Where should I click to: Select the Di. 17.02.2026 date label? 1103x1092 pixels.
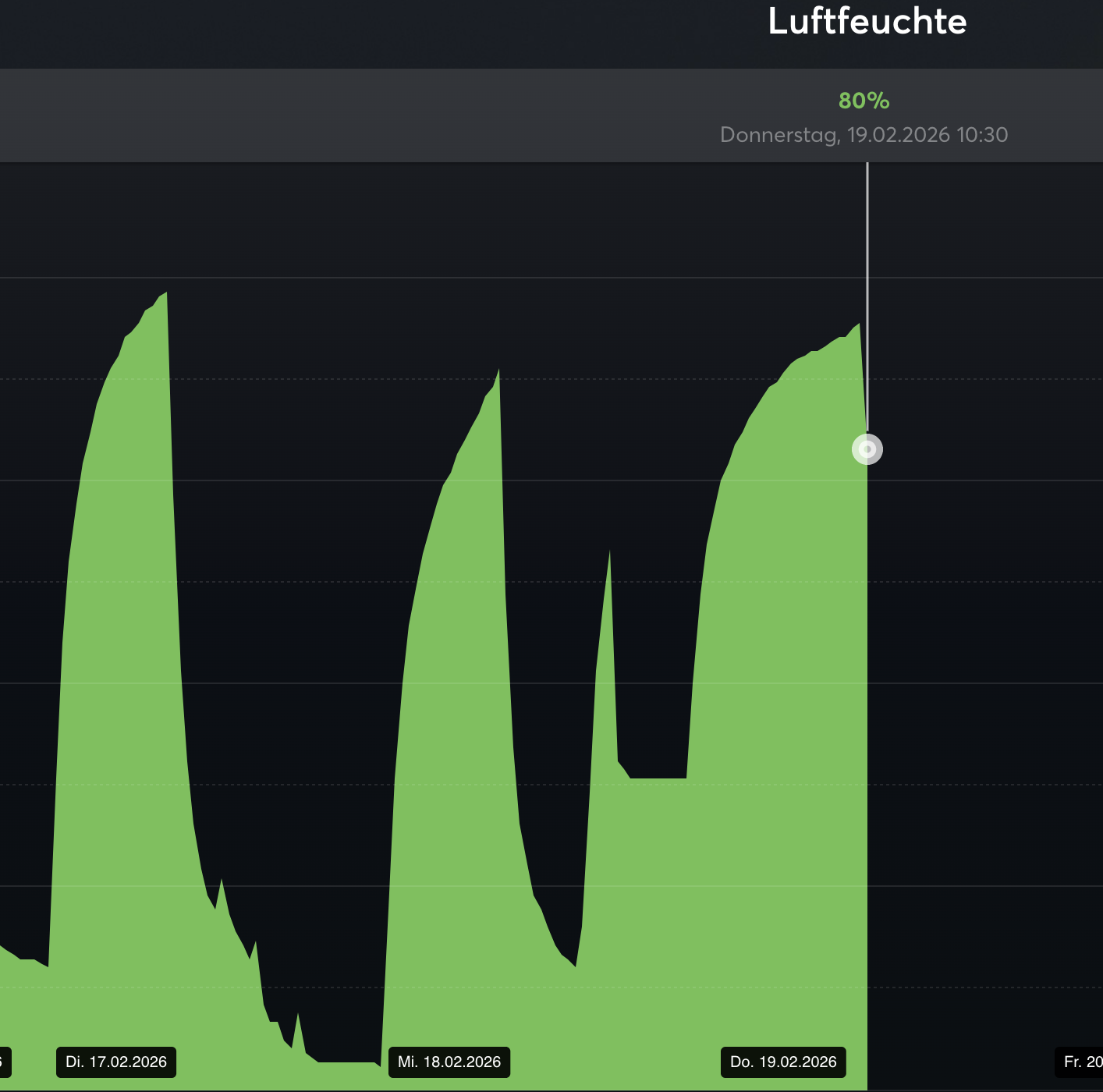[116, 1062]
